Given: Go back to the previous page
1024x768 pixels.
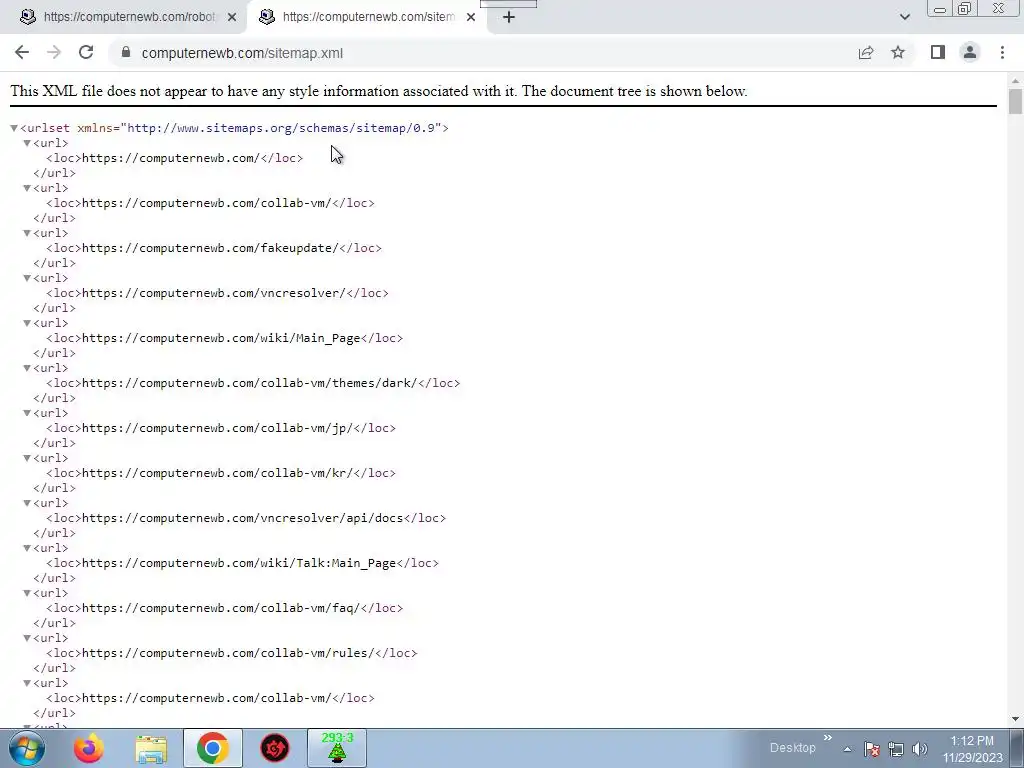Looking at the screenshot, I should [x=22, y=53].
